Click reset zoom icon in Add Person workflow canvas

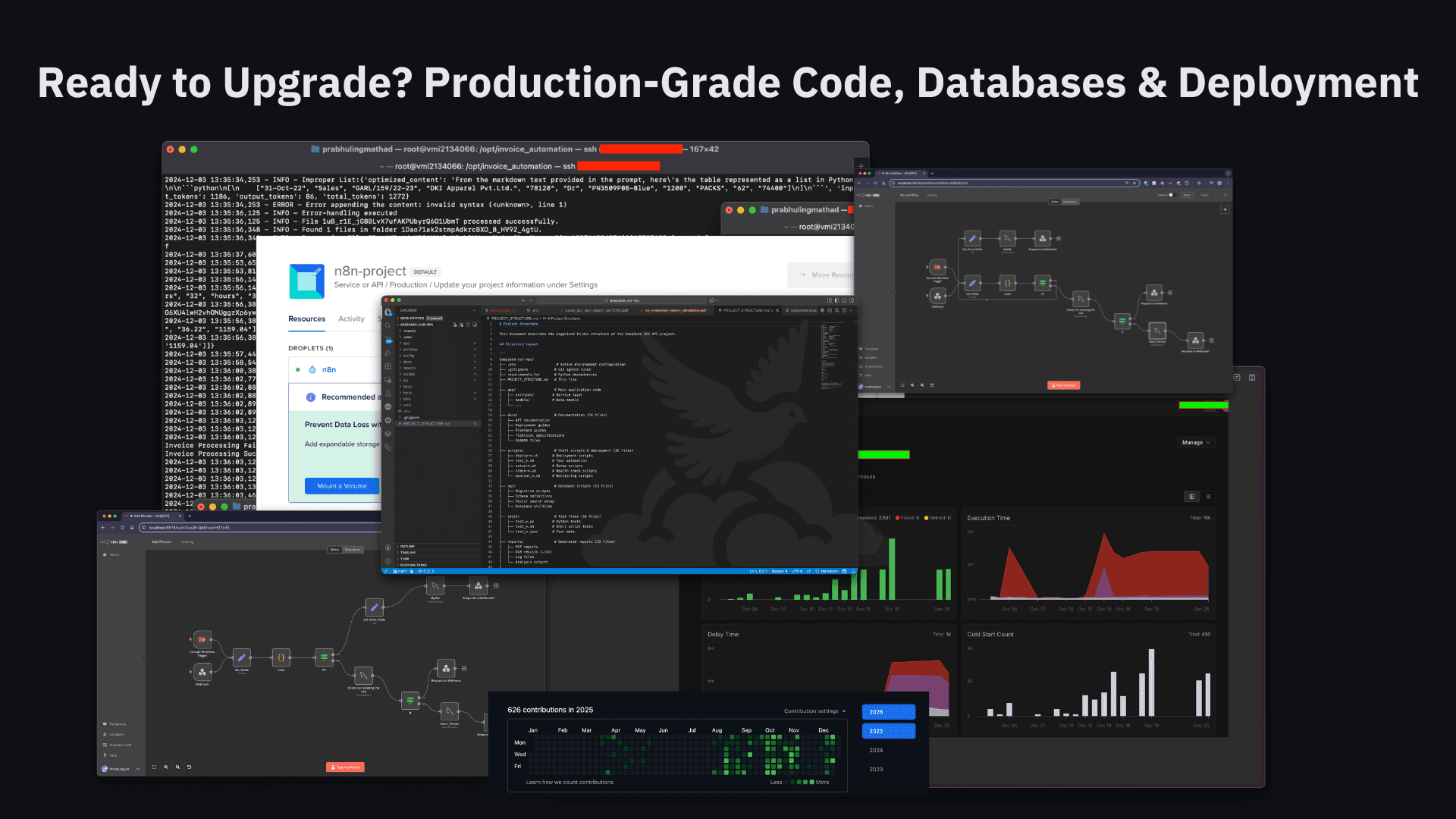pyautogui.click(x=189, y=767)
